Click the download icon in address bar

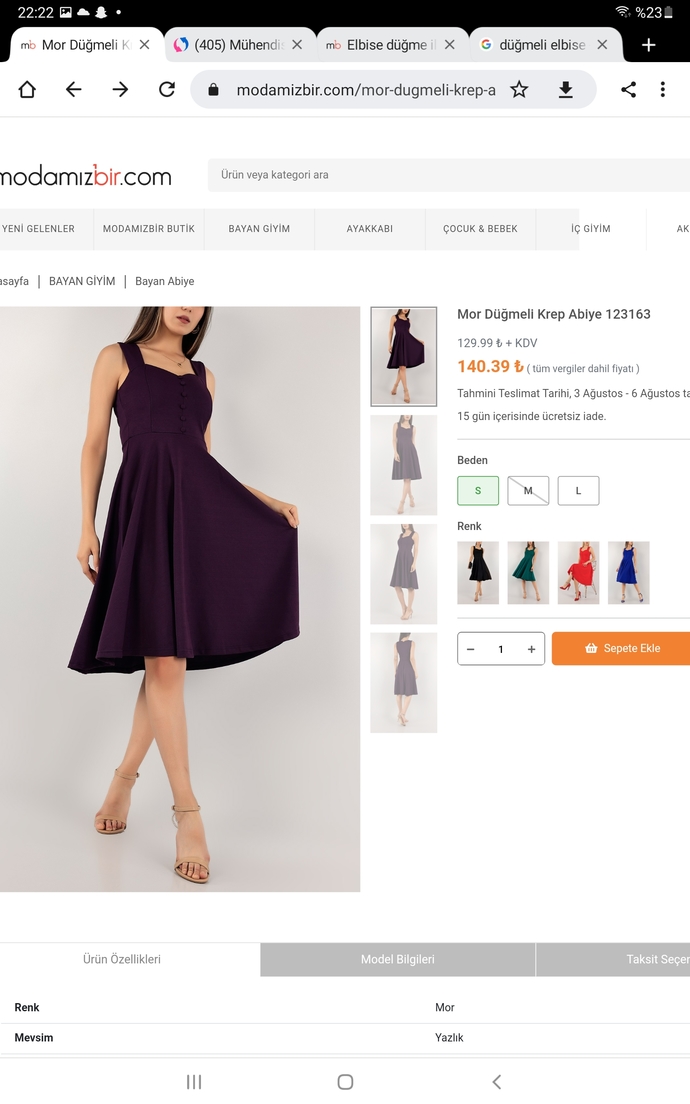point(565,89)
